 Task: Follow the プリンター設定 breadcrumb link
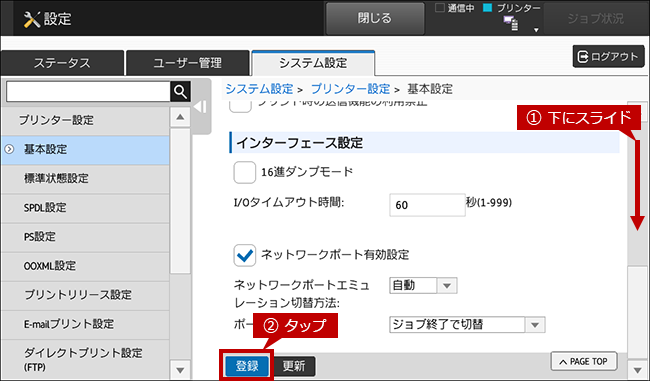coord(350,89)
